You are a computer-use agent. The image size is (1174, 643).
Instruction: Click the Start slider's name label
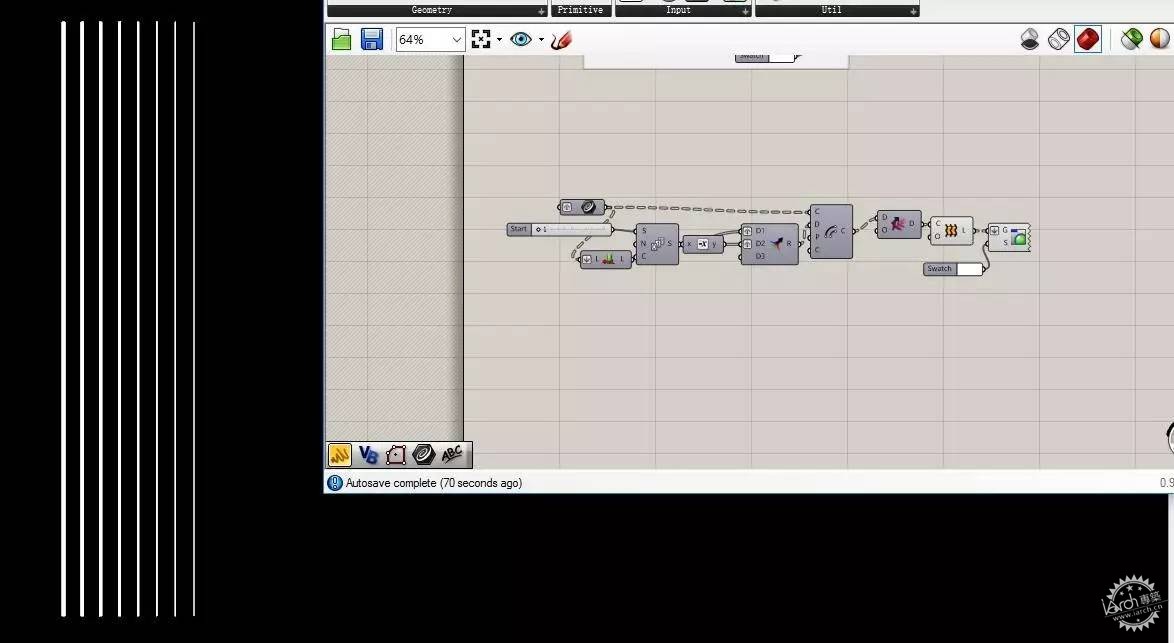pos(519,229)
